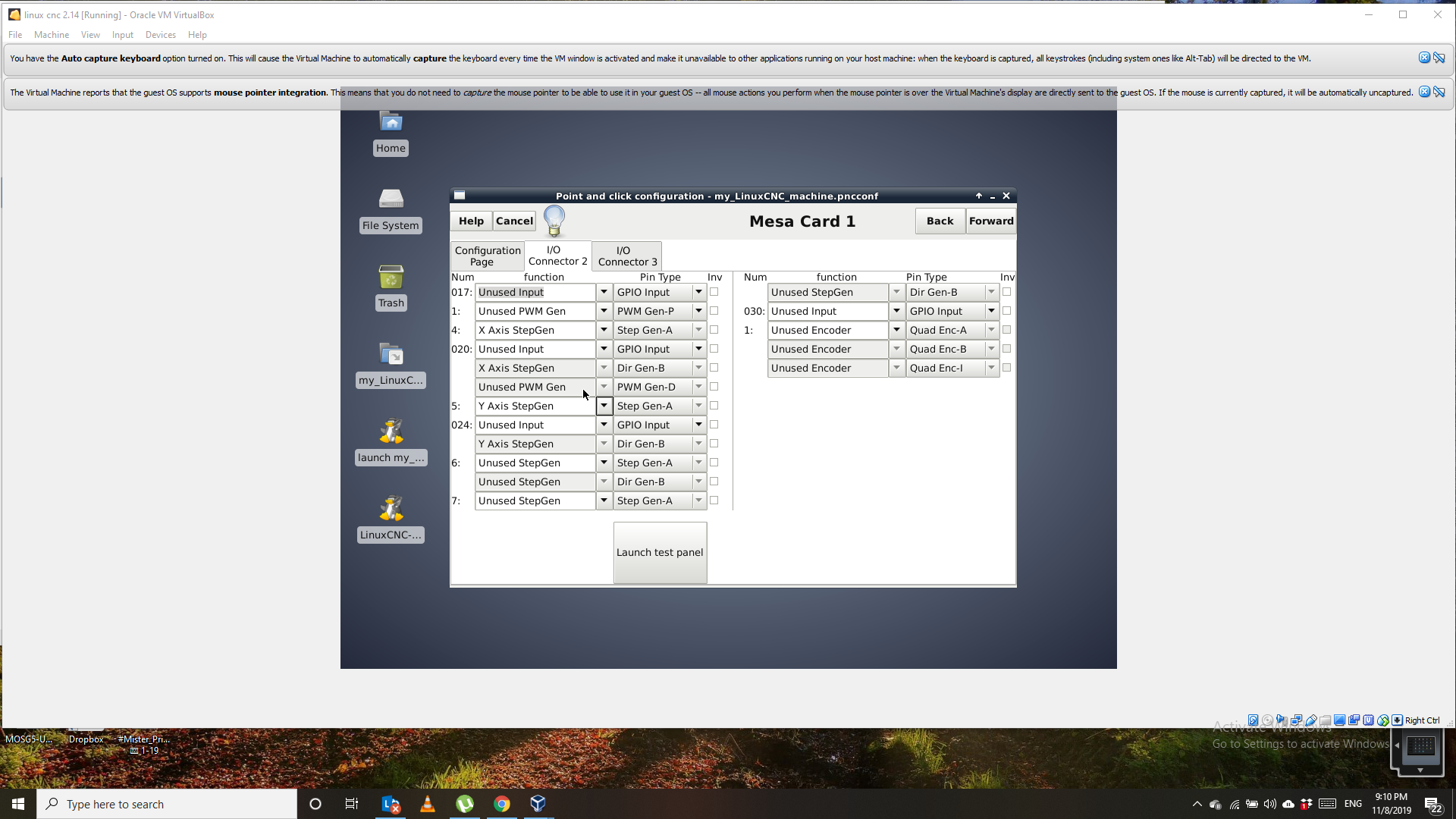The width and height of the screenshot is (1456, 819).
Task: Toggle Inv checkbox for Quad Enc-A row
Action: [x=1006, y=330]
